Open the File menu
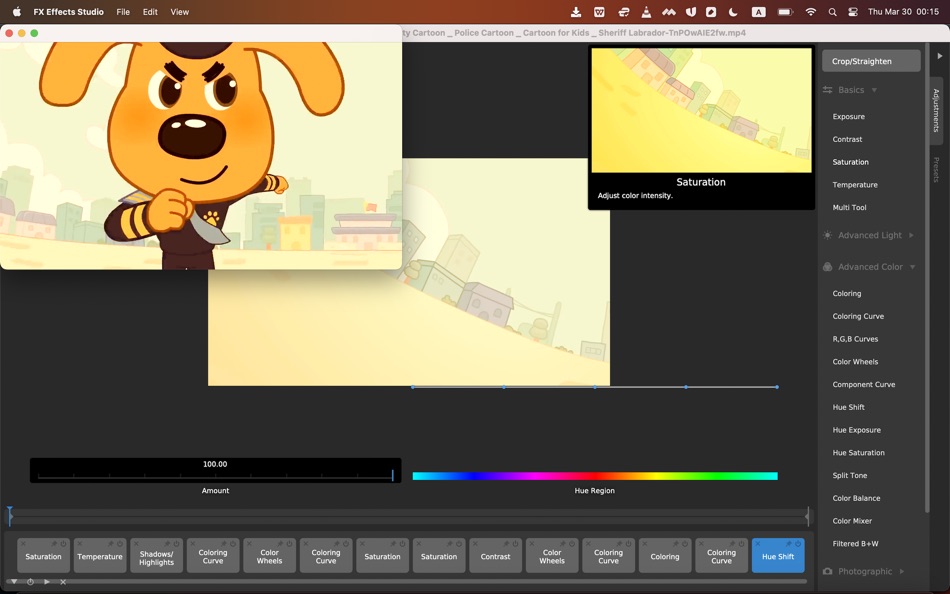 pyautogui.click(x=123, y=12)
